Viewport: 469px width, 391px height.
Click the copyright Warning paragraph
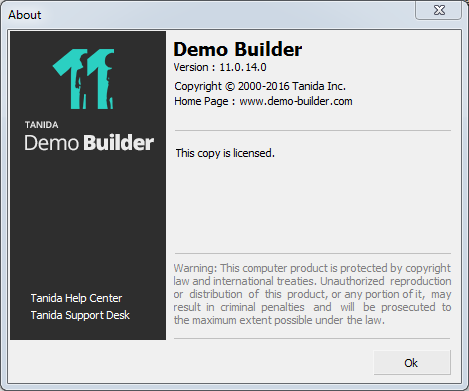pos(312,294)
